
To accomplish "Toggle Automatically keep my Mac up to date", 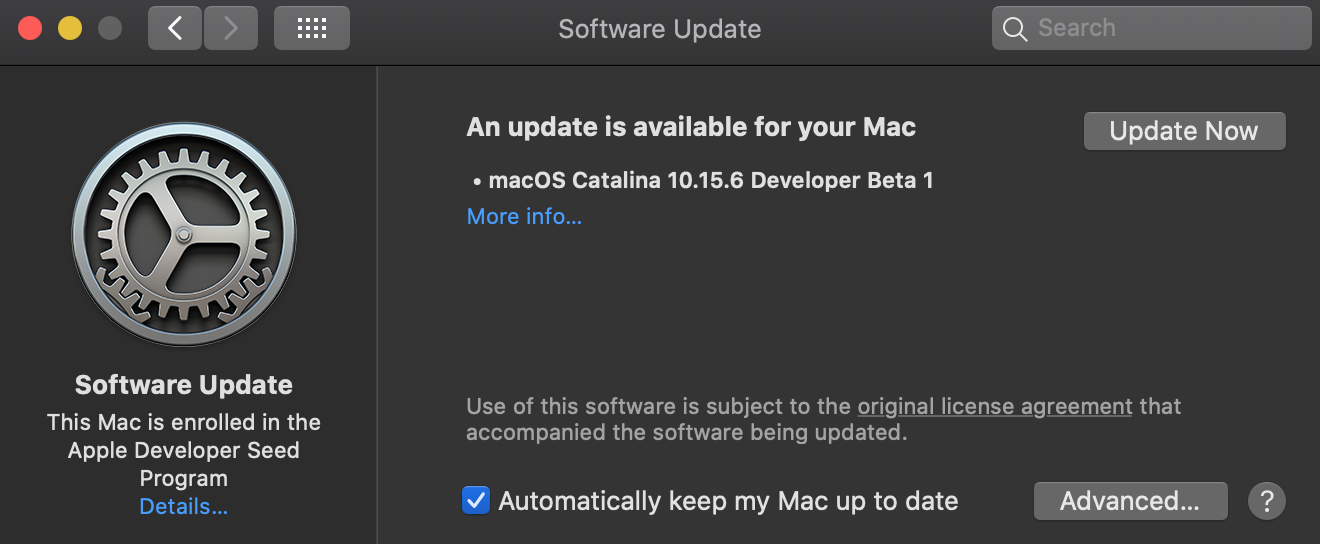I will (x=476, y=500).
